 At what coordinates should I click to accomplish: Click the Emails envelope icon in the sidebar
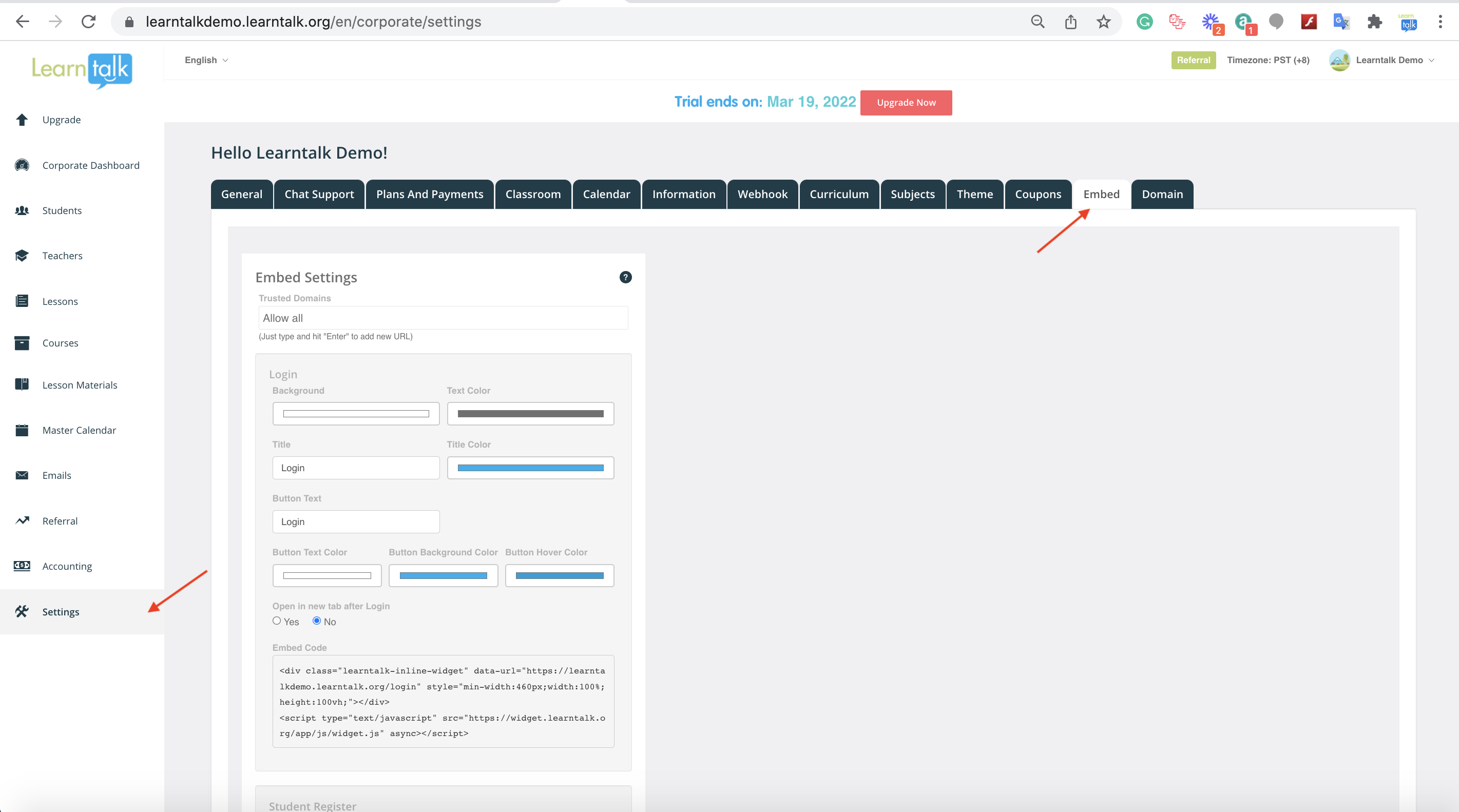tap(22, 475)
